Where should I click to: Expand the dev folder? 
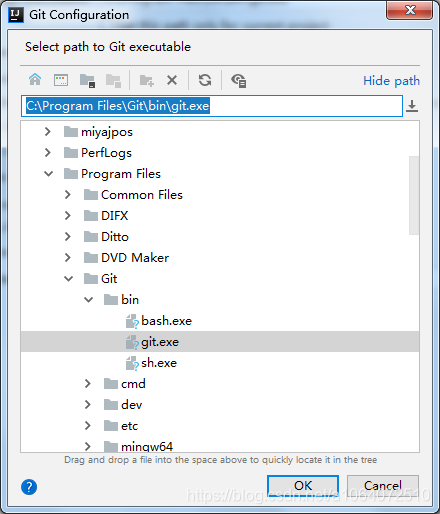88,405
